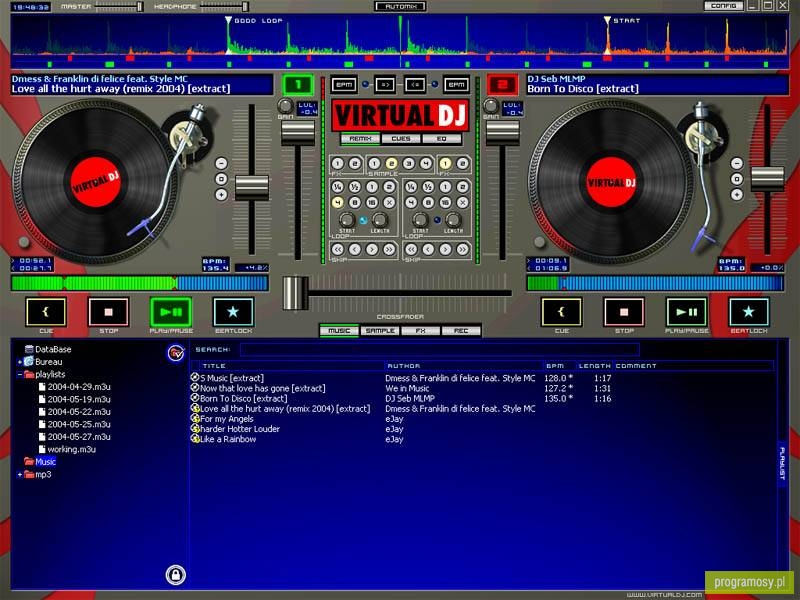800x600 pixels.
Task: Toggle Sample button 4
Action: [426, 164]
